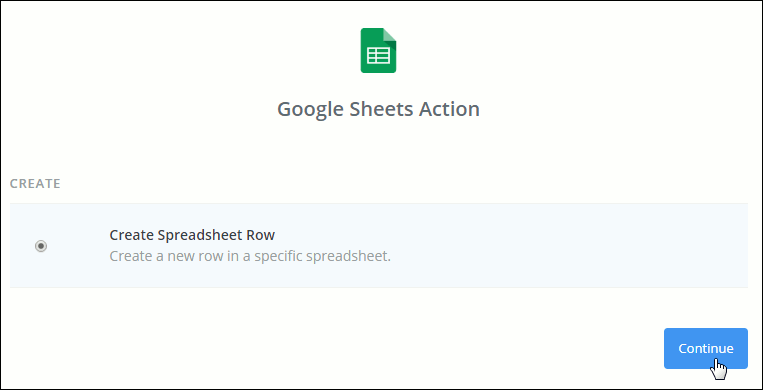The width and height of the screenshot is (763, 390).
Task: Choose the action that creates a new row
Action: (x=41, y=246)
